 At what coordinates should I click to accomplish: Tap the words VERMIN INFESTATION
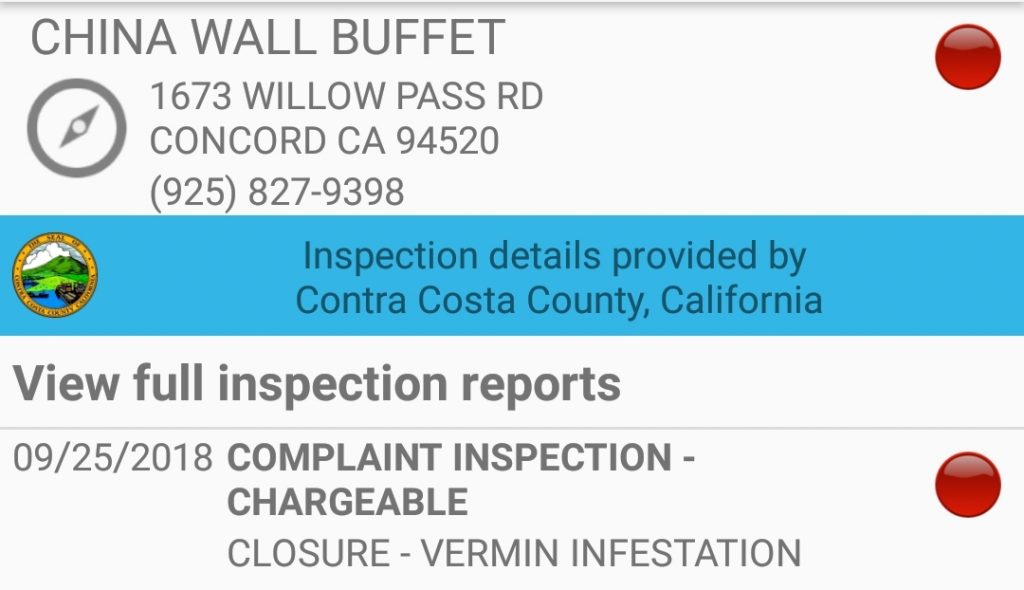611,553
